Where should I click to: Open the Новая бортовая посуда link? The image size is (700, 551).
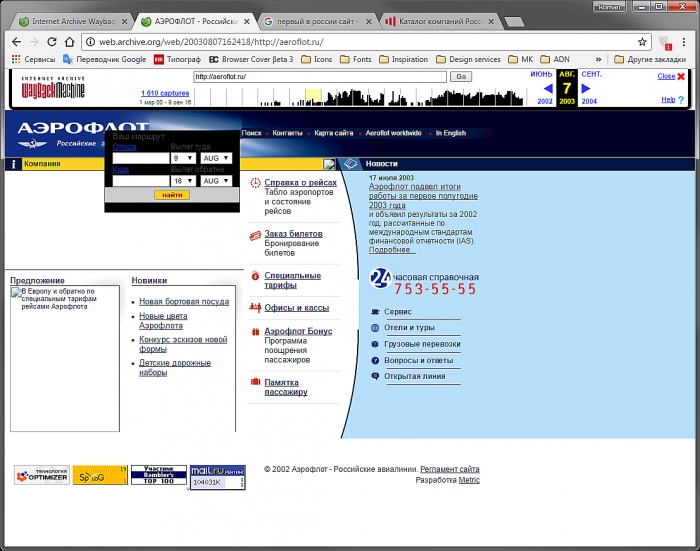click(184, 302)
